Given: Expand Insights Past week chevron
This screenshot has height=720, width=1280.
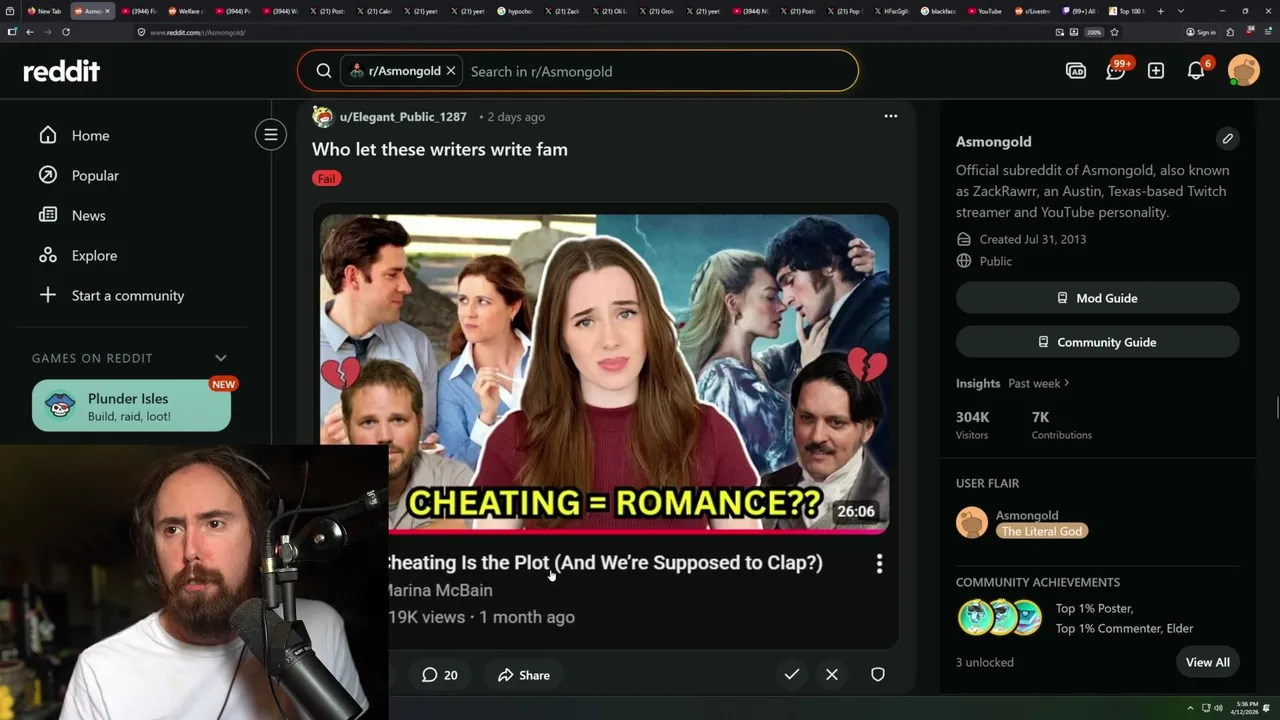Looking at the screenshot, I should (1067, 383).
